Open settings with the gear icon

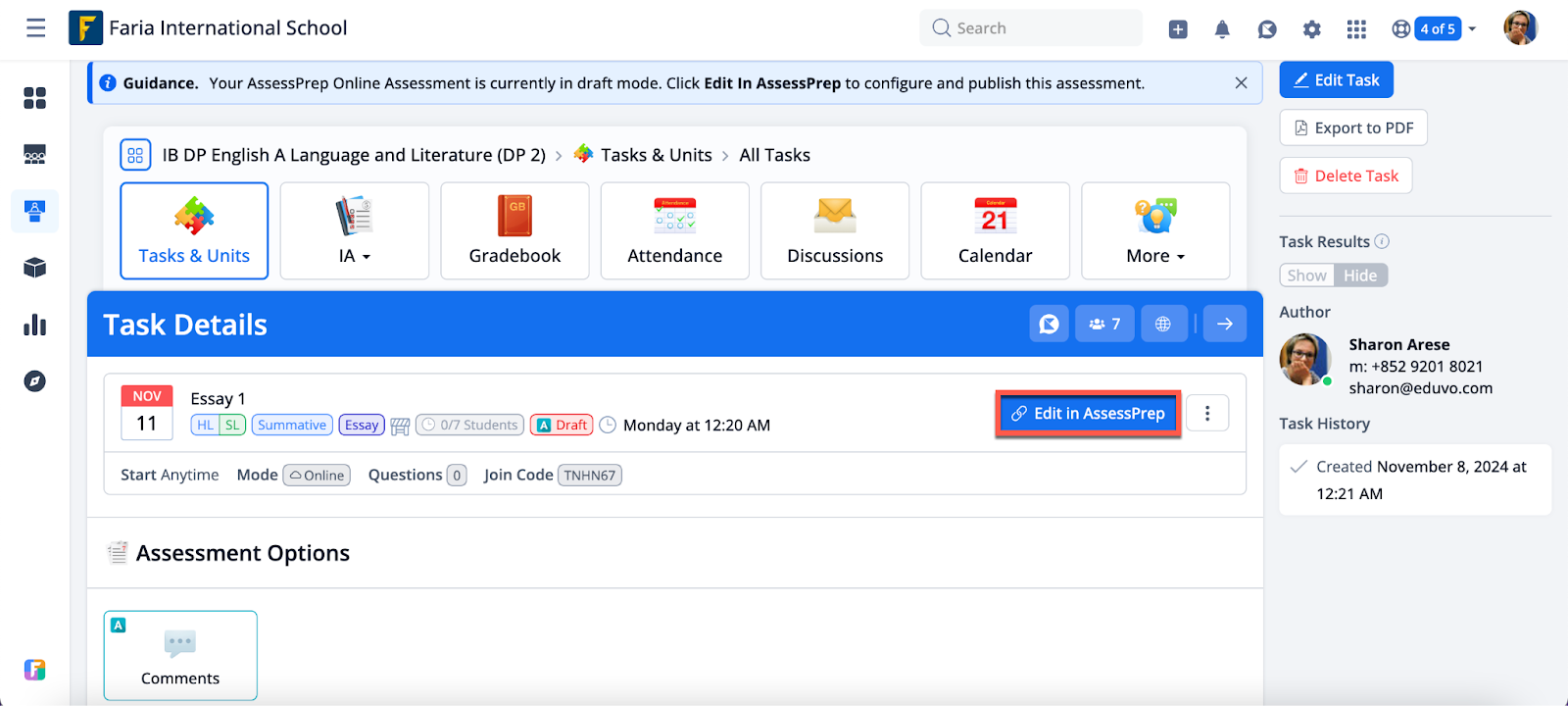[x=1312, y=29]
